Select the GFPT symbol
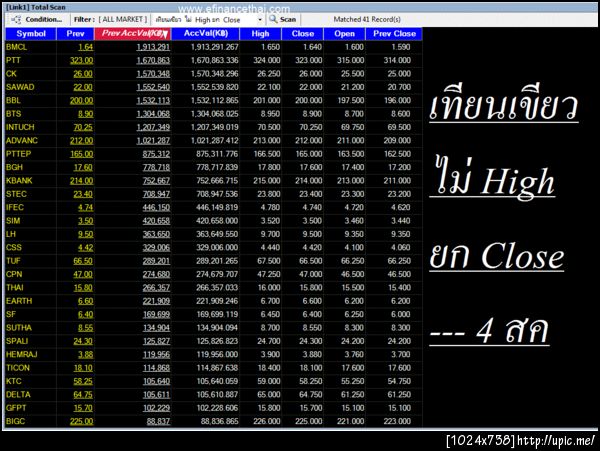The image size is (600, 451). tap(16, 409)
